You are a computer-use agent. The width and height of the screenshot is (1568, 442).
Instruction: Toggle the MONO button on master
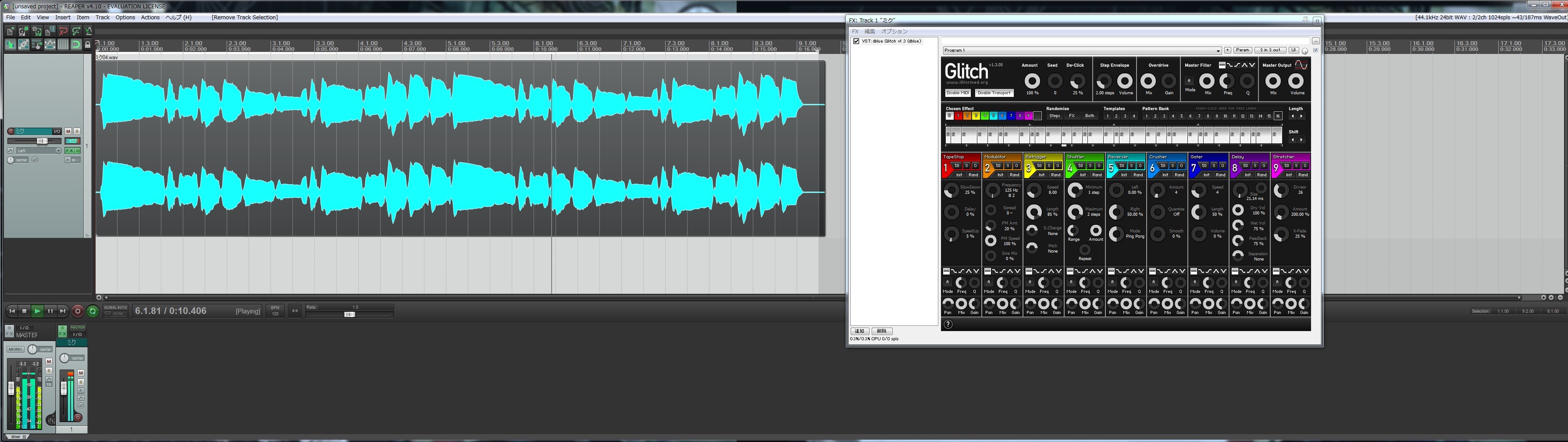point(15,349)
